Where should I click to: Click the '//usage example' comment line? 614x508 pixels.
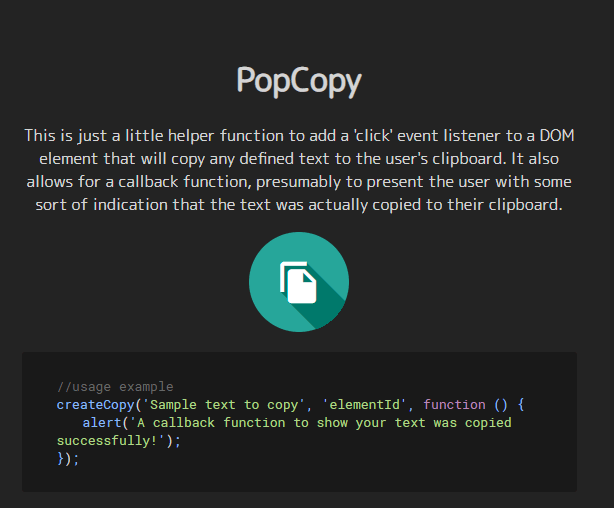pyautogui.click(x=115, y=387)
